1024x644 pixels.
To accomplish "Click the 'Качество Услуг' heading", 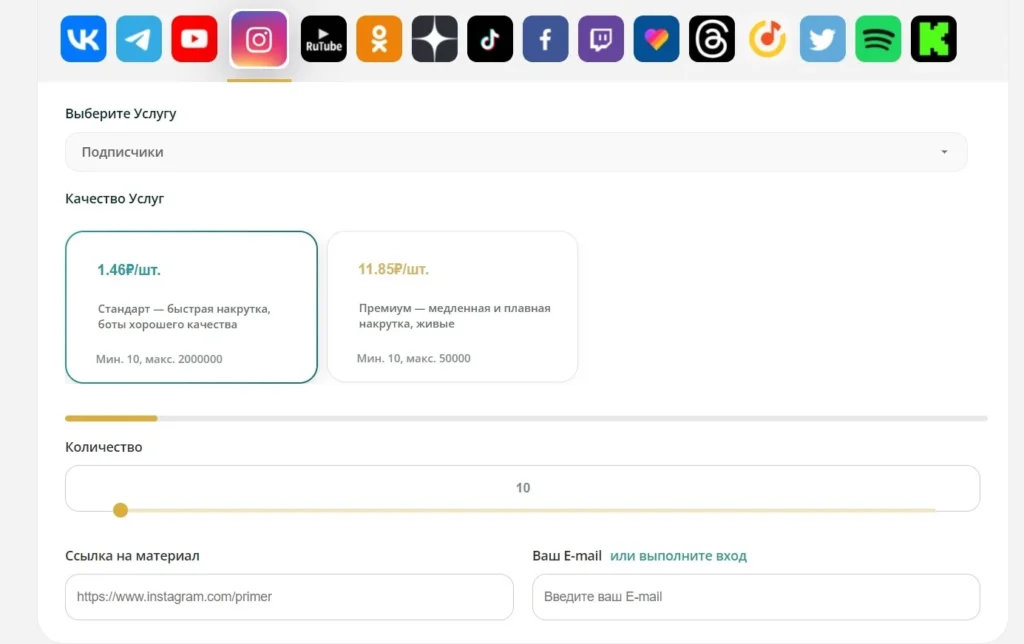I will click(x=114, y=199).
